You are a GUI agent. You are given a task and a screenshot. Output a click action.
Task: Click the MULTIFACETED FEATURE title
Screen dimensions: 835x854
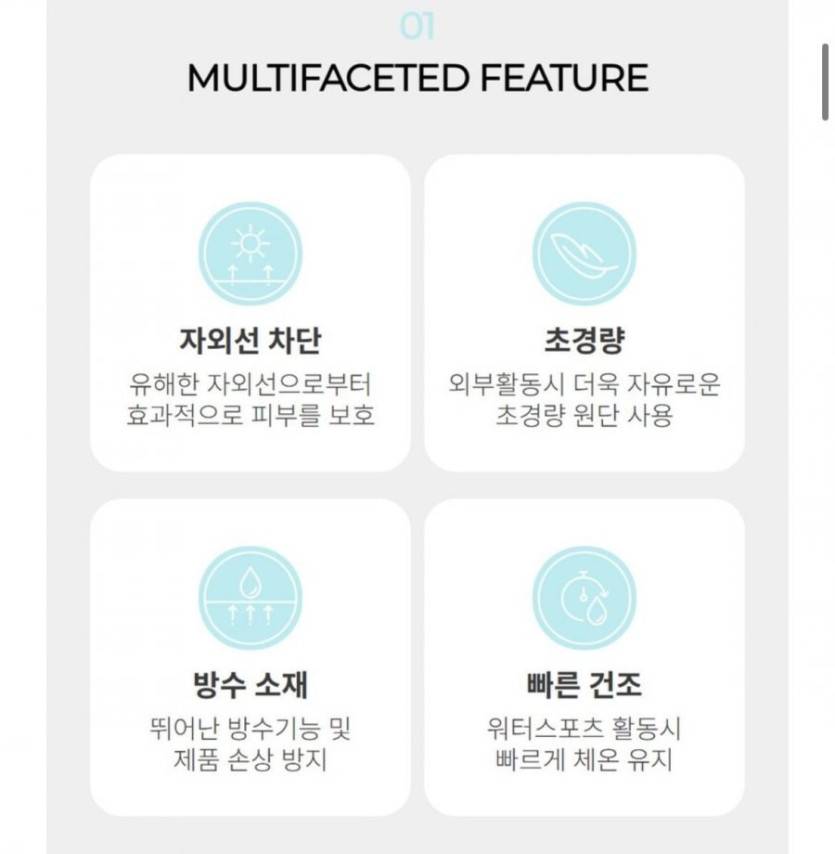point(417,77)
